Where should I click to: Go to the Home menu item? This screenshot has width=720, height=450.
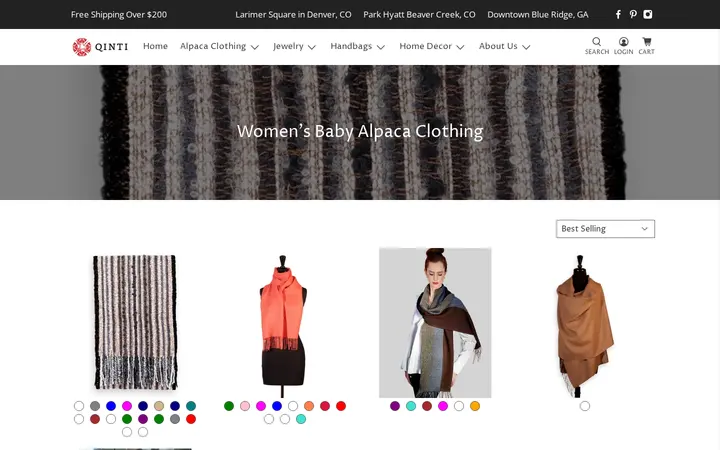tap(155, 46)
